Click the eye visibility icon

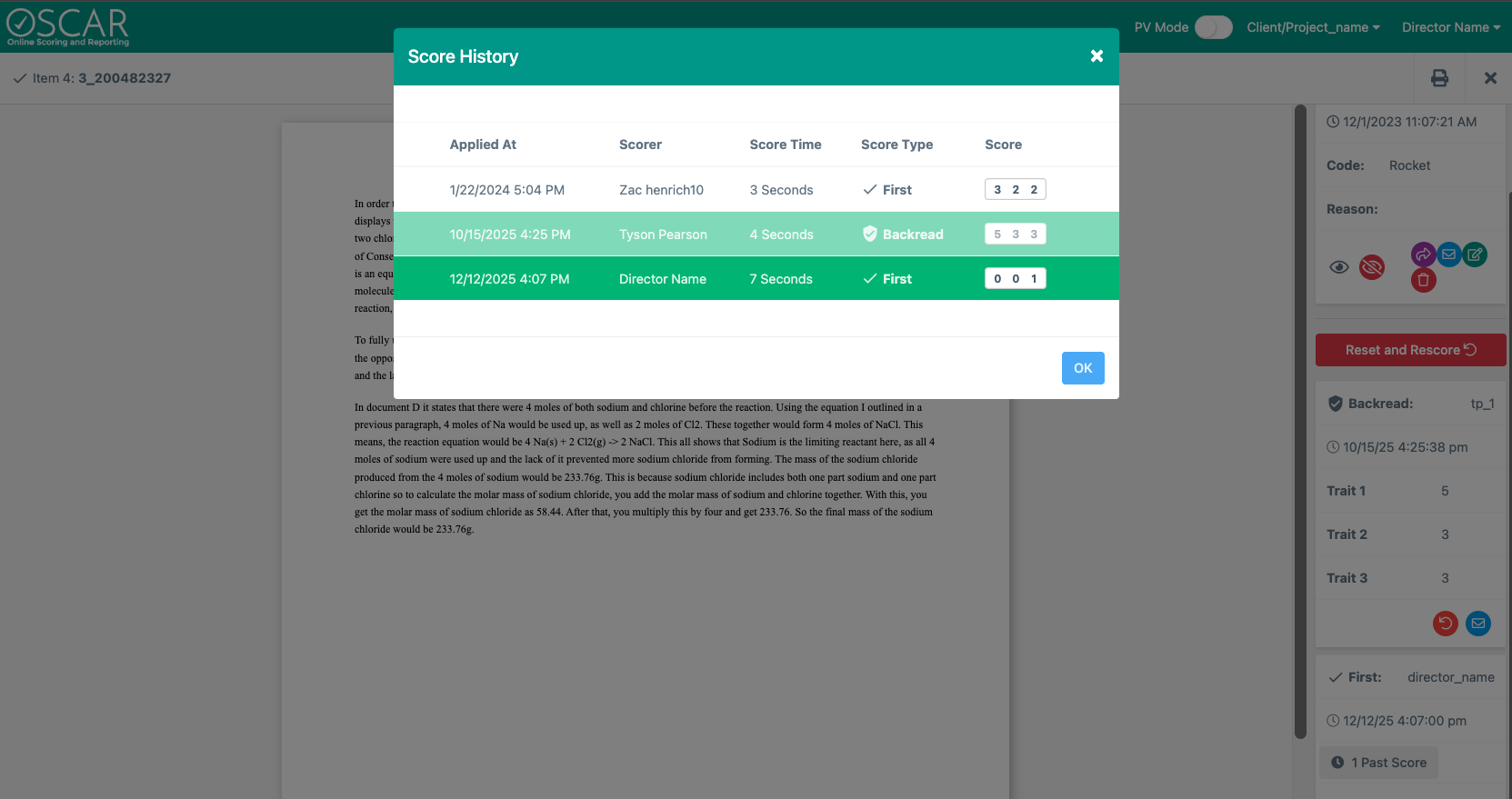coord(1339,267)
